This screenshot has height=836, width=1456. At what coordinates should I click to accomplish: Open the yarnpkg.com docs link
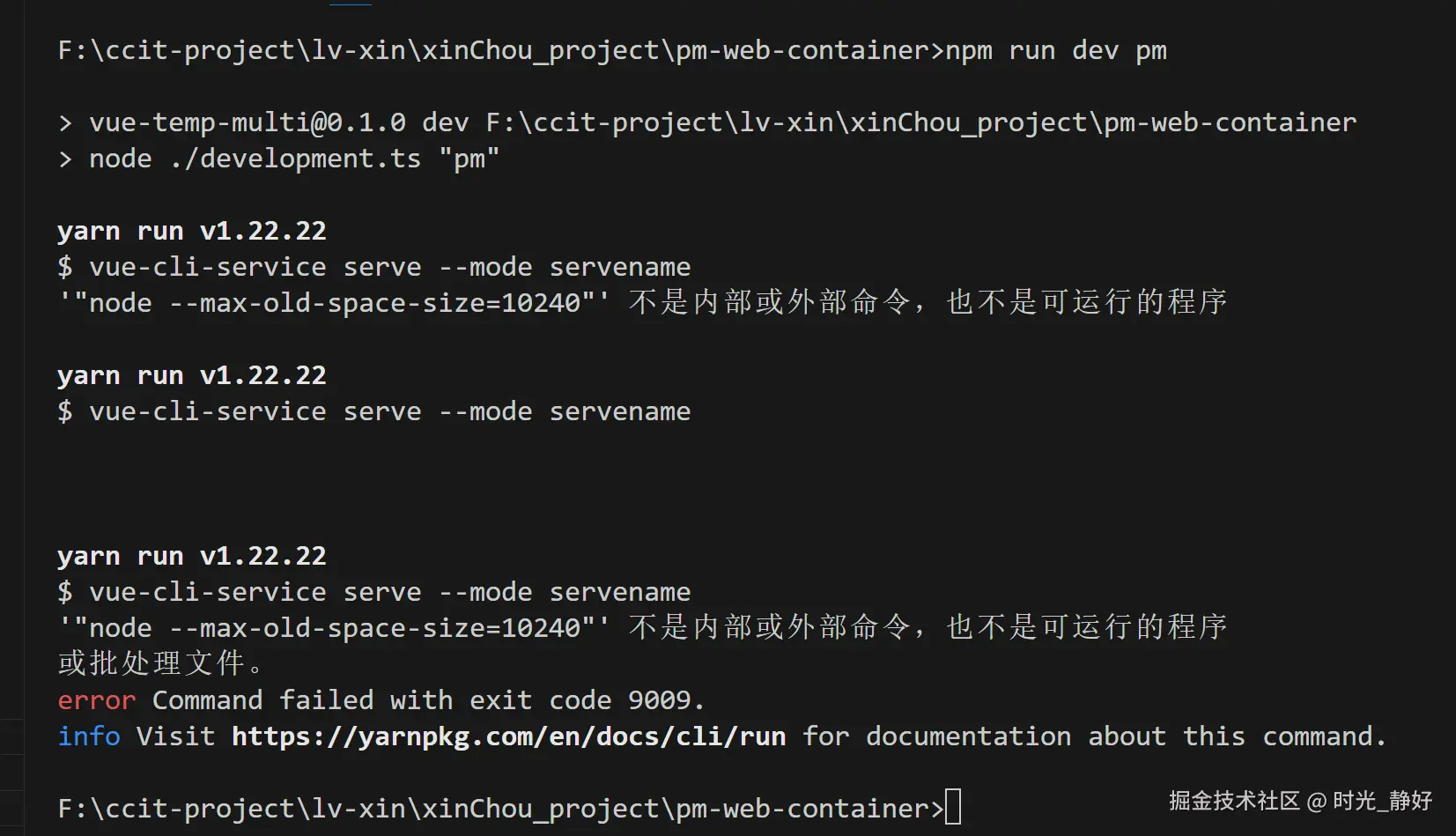click(x=508, y=736)
